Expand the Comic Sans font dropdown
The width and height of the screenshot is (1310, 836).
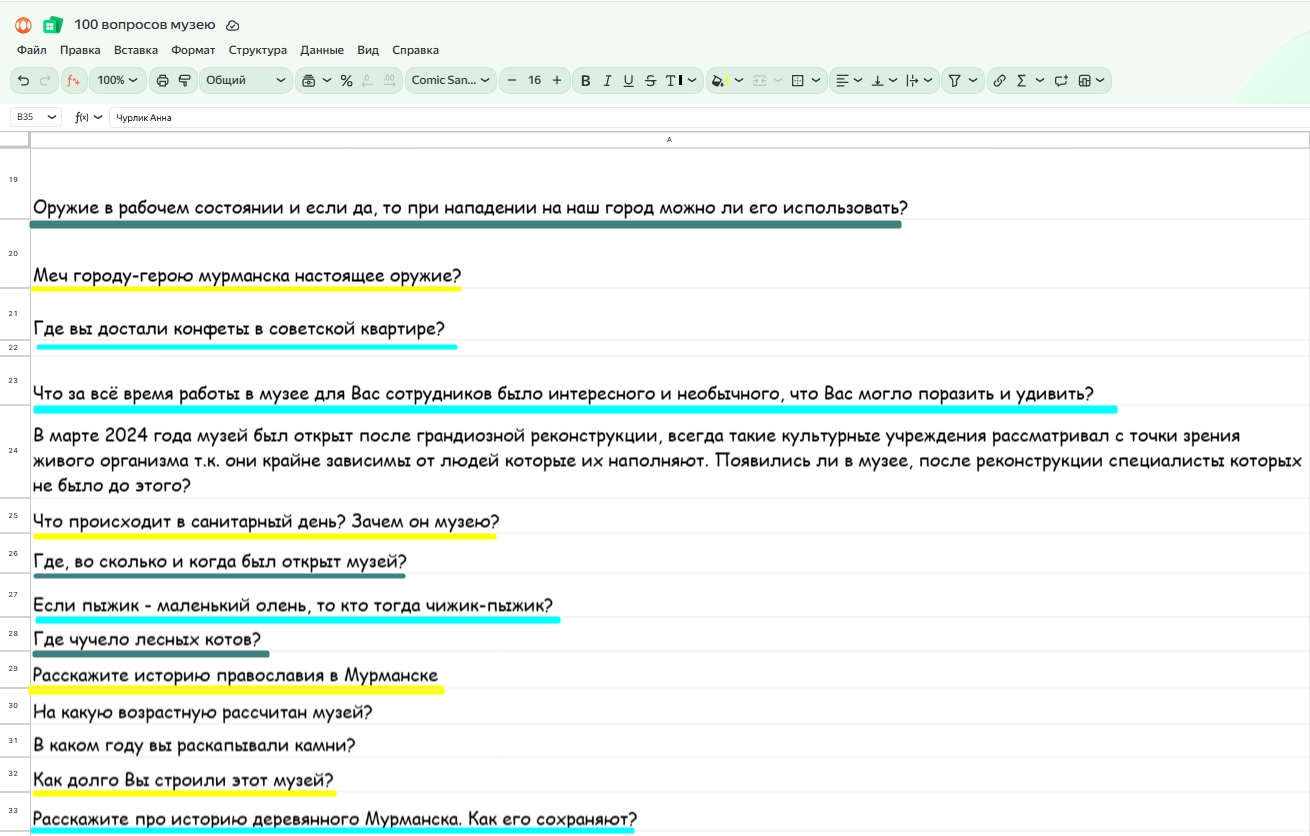pyautogui.click(x=451, y=80)
